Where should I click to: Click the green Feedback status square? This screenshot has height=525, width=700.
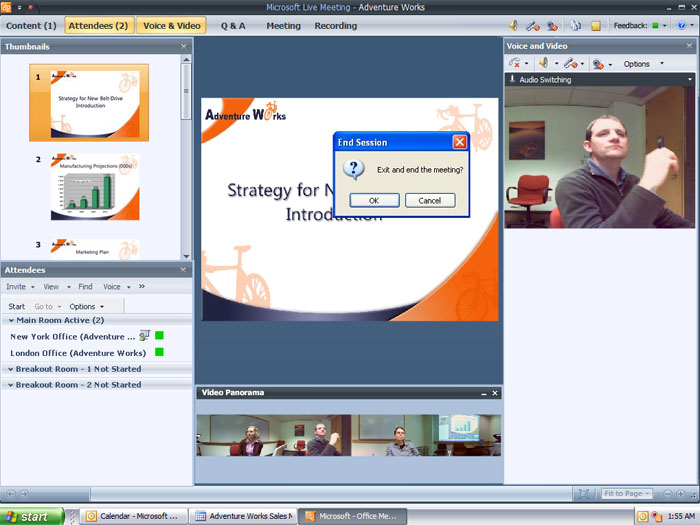(655, 25)
